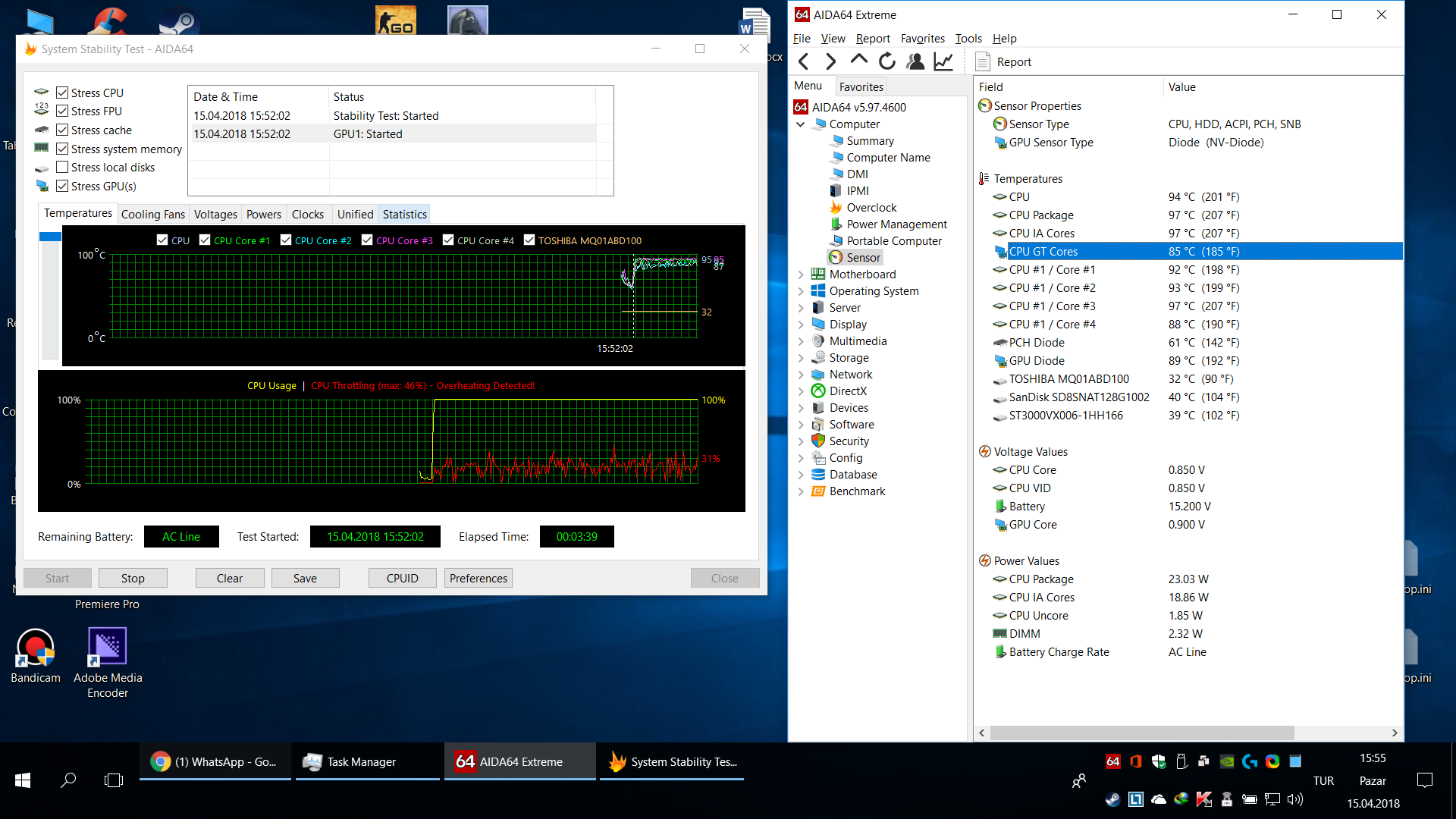Switch to Favorites tab in AIDA64
Viewport: 1456px width, 819px height.
click(x=861, y=86)
